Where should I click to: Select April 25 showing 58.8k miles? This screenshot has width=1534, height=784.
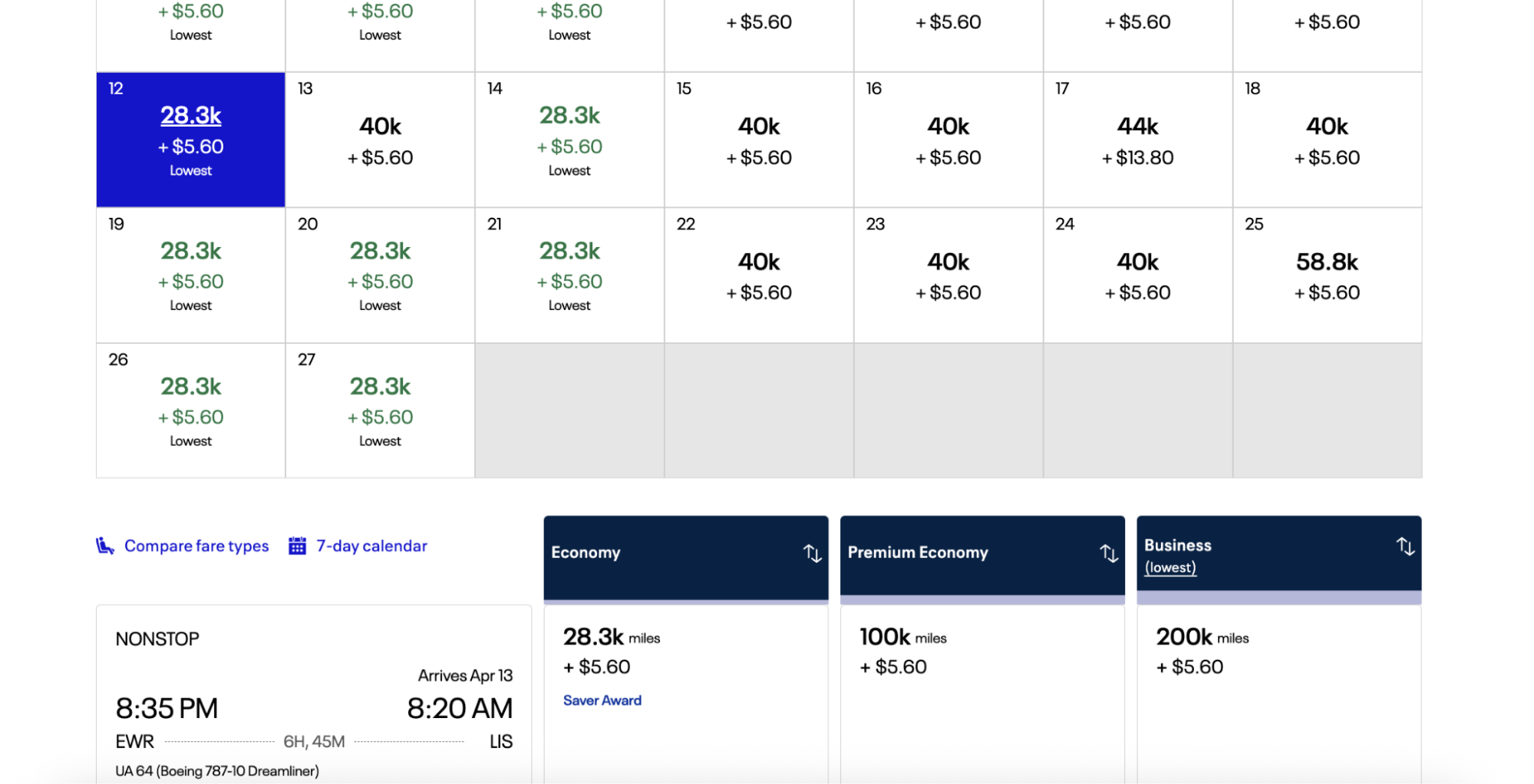point(1327,274)
